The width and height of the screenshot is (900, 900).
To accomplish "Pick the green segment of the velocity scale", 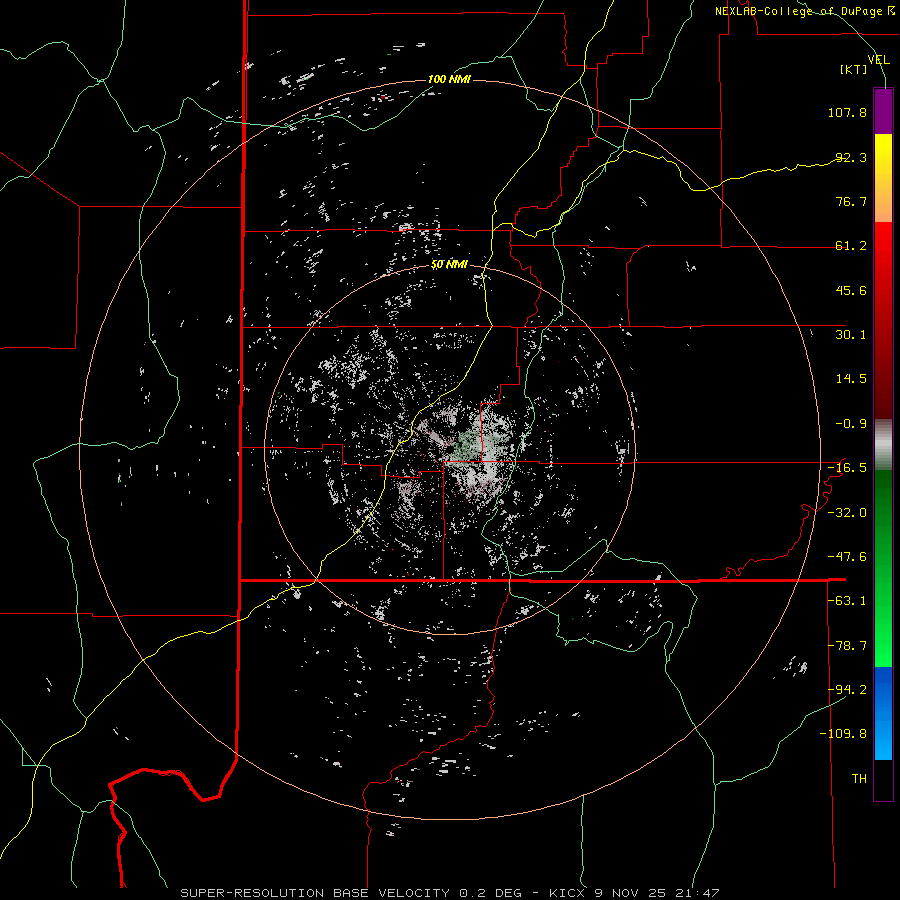I will pos(883,568).
